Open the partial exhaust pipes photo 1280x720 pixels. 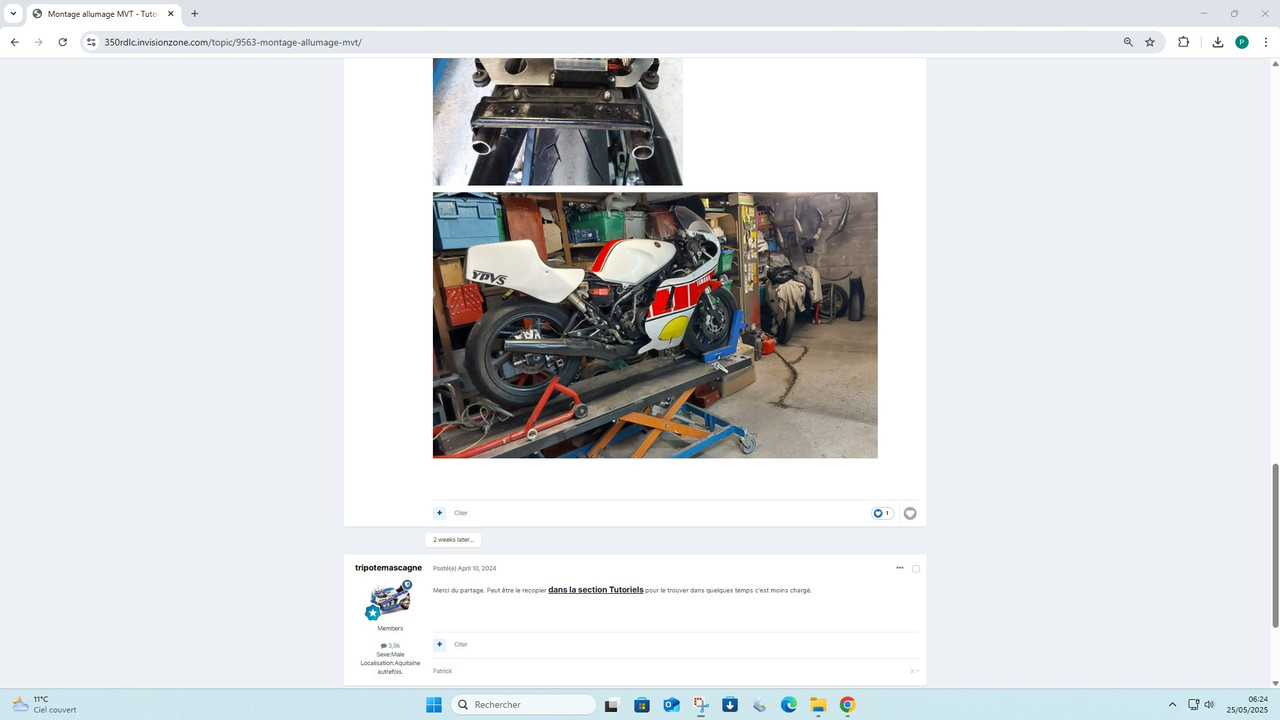tap(558, 122)
